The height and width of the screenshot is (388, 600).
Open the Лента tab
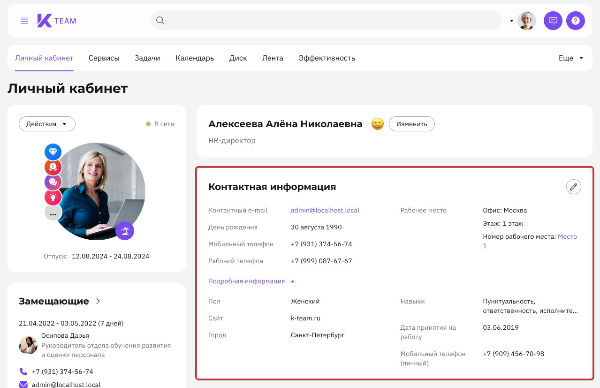[x=272, y=58]
